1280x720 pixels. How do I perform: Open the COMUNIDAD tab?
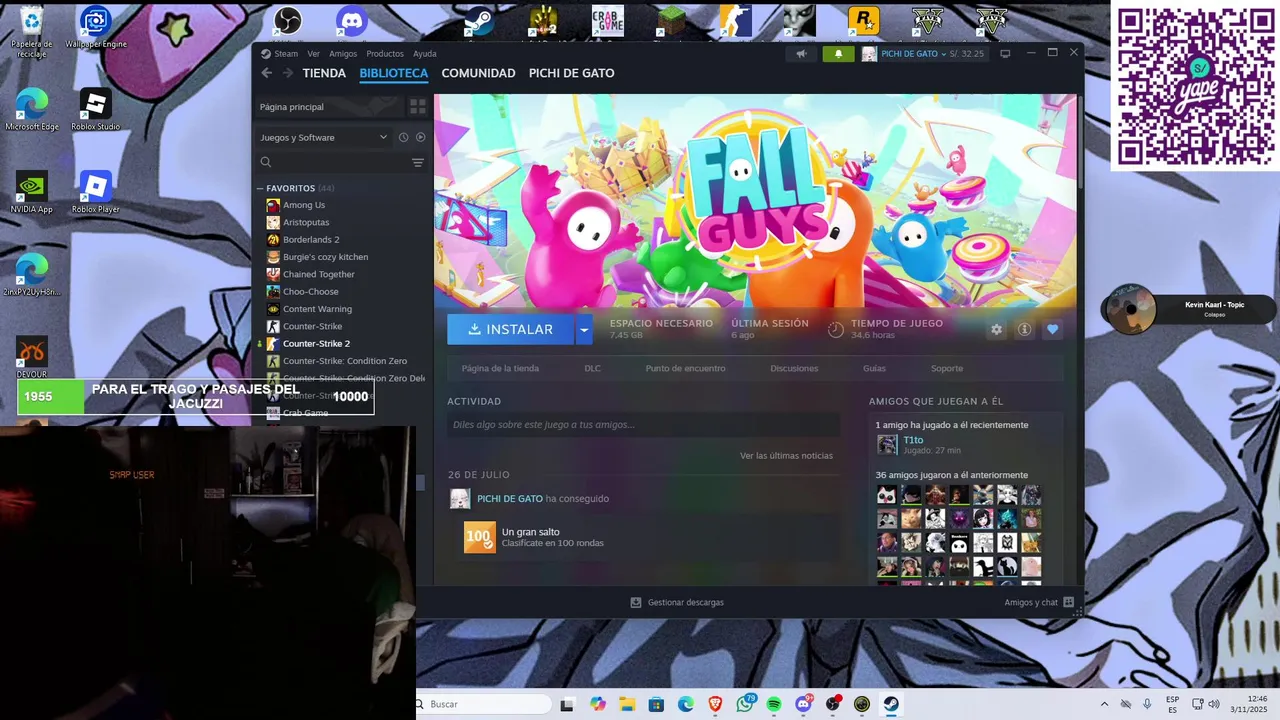478,73
